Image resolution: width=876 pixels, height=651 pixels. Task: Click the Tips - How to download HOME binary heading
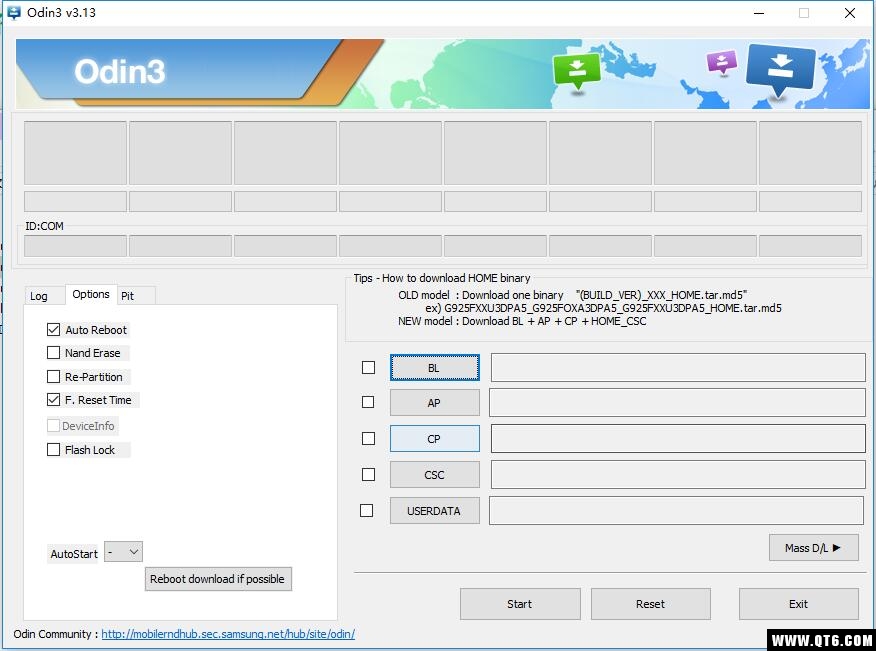(x=442, y=278)
